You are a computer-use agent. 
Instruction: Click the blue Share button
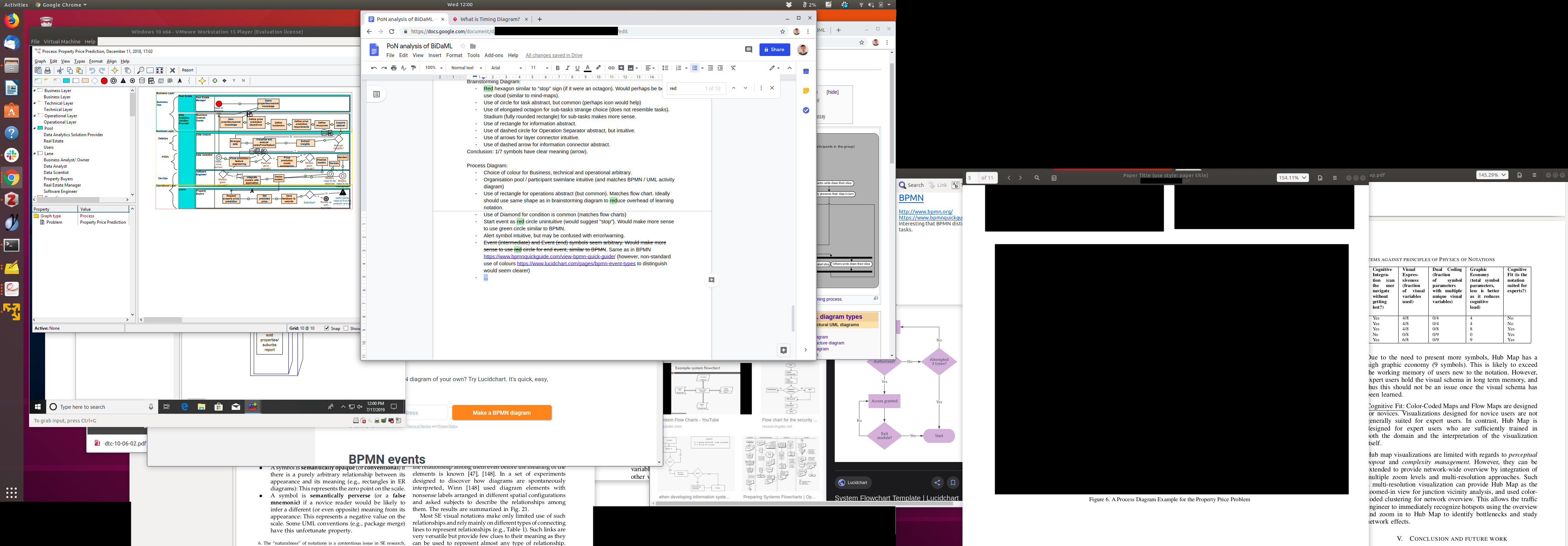[x=774, y=49]
